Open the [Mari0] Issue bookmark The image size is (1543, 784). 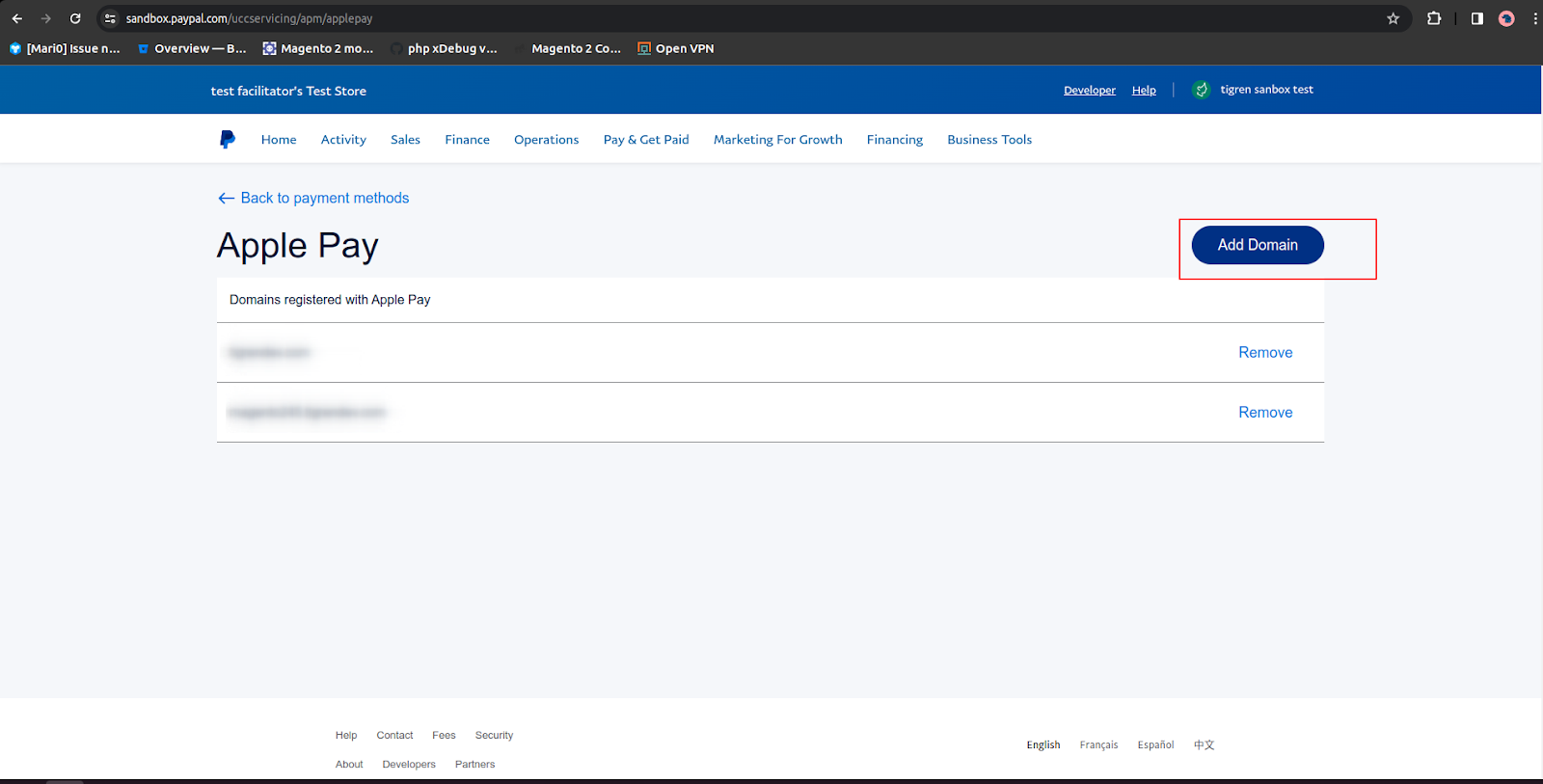click(65, 48)
